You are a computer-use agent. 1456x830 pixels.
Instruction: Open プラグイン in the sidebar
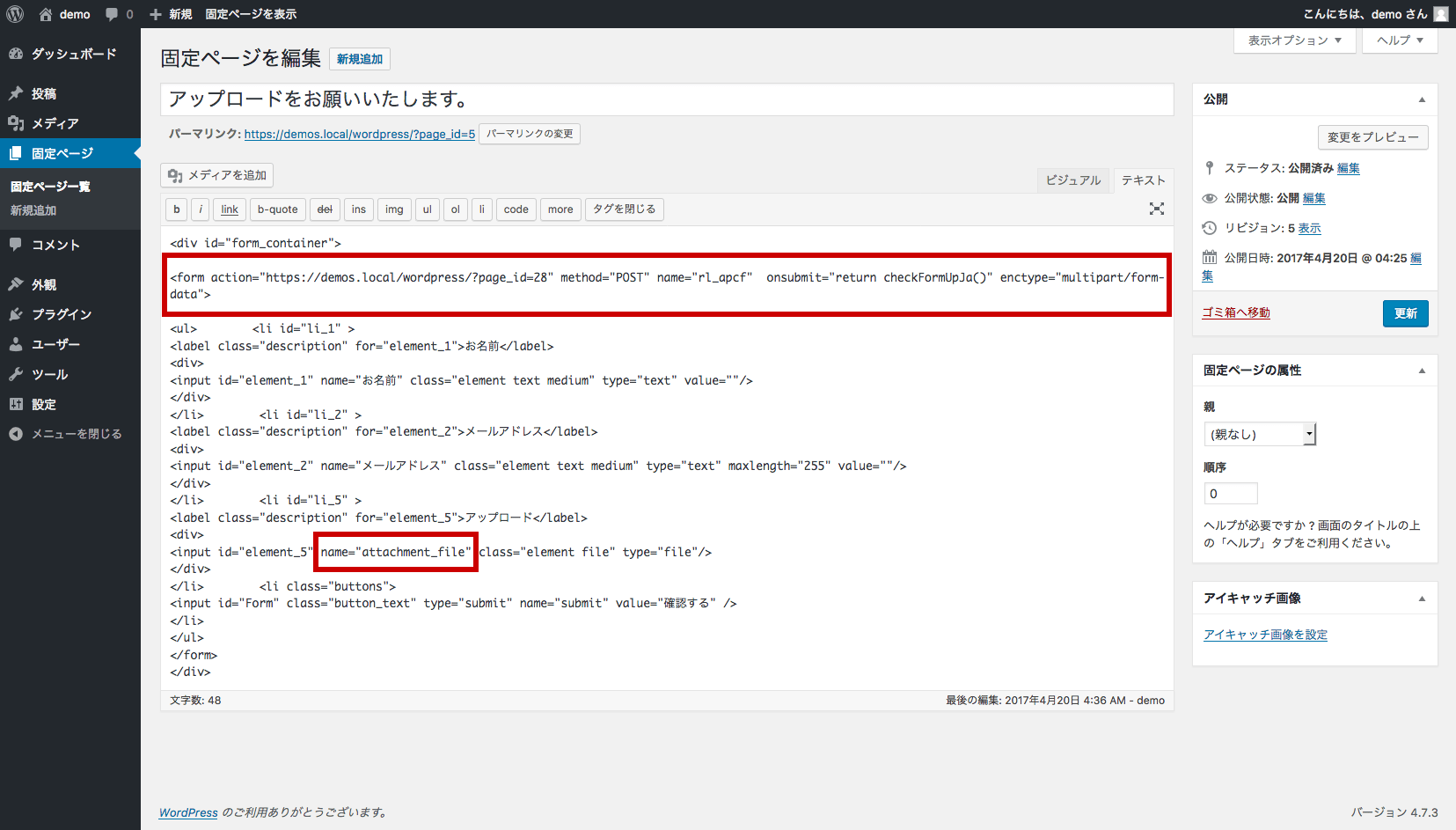(x=70, y=314)
